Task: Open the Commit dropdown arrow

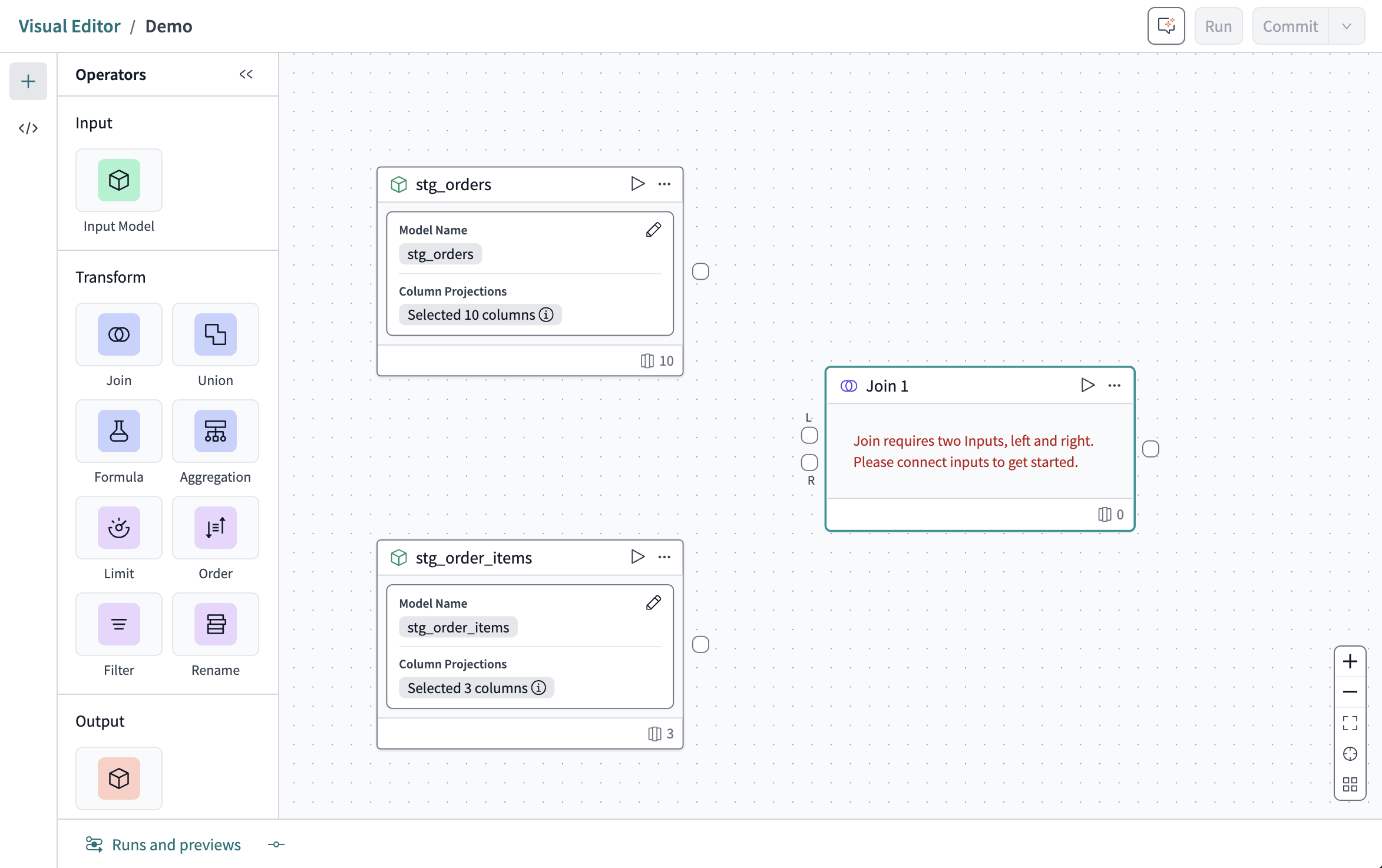Action: click(x=1346, y=26)
